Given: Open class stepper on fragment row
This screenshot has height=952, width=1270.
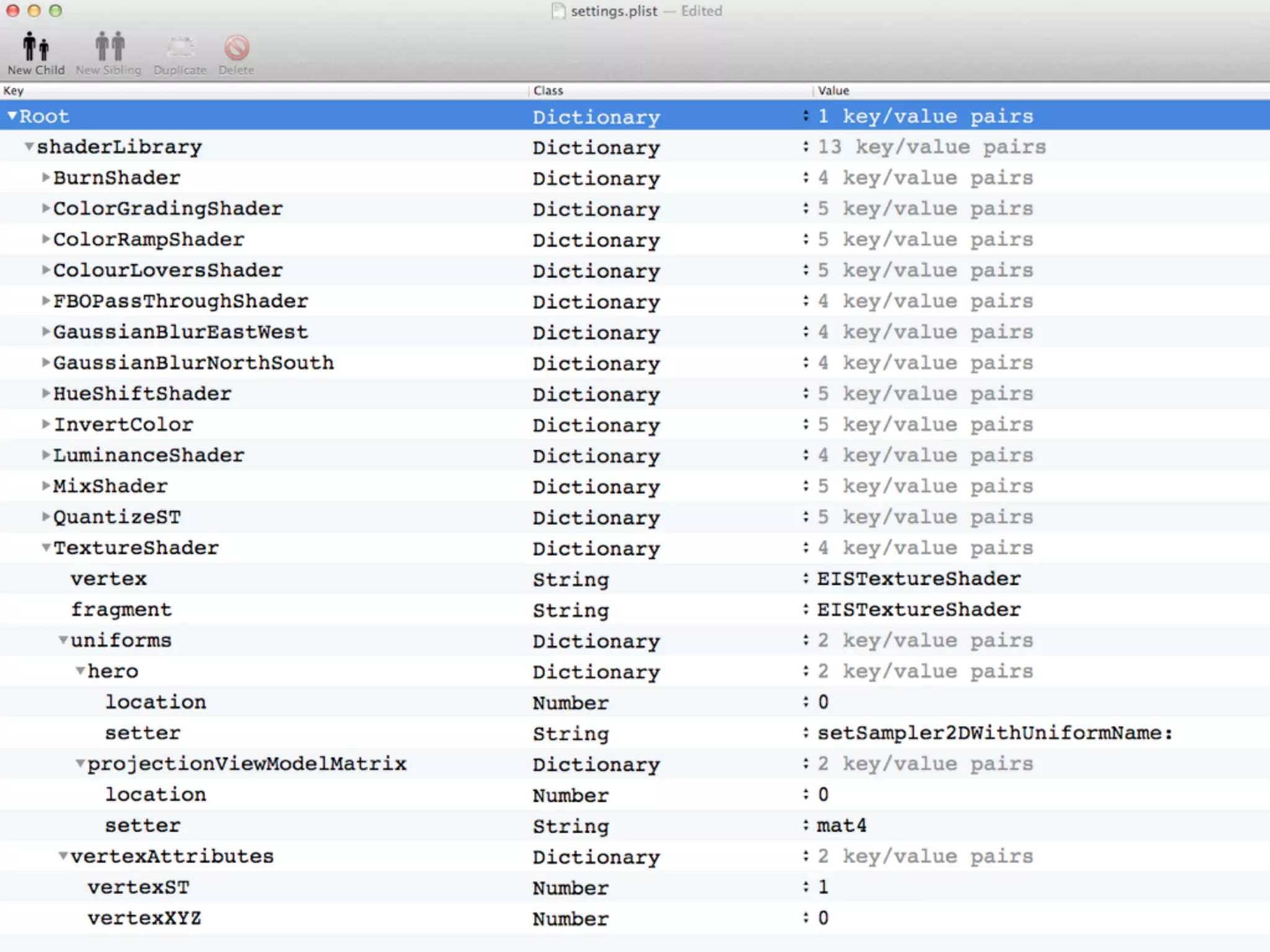Looking at the screenshot, I should click(806, 609).
